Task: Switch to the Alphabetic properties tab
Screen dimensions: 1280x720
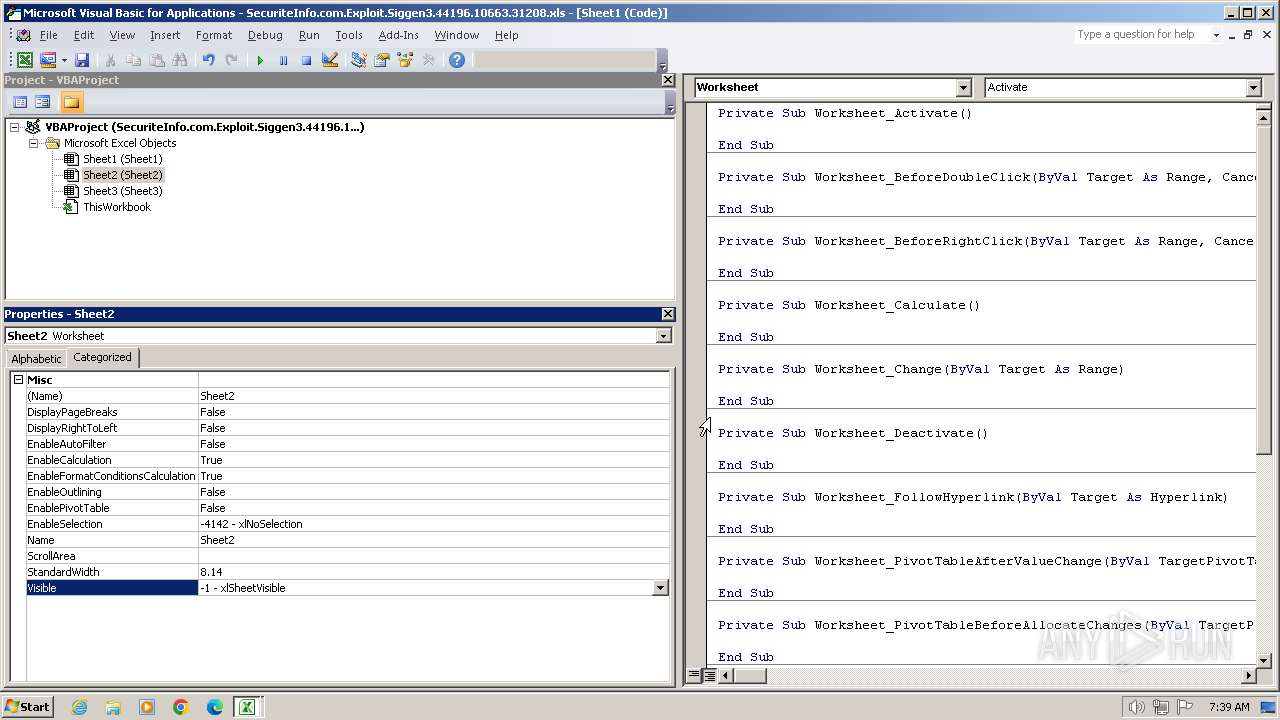Action: [36, 358]
